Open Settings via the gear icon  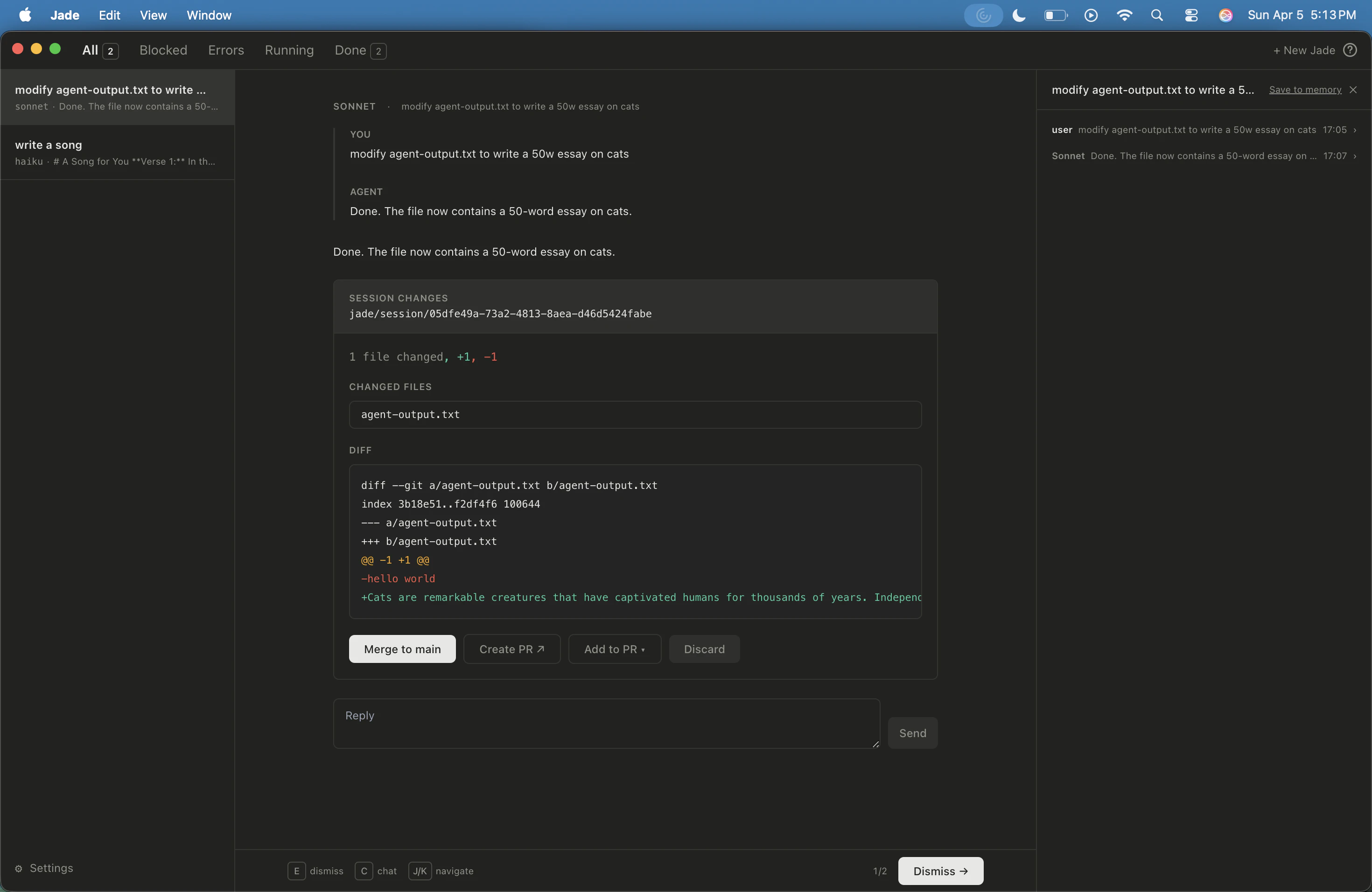click(x=19, y=868)
